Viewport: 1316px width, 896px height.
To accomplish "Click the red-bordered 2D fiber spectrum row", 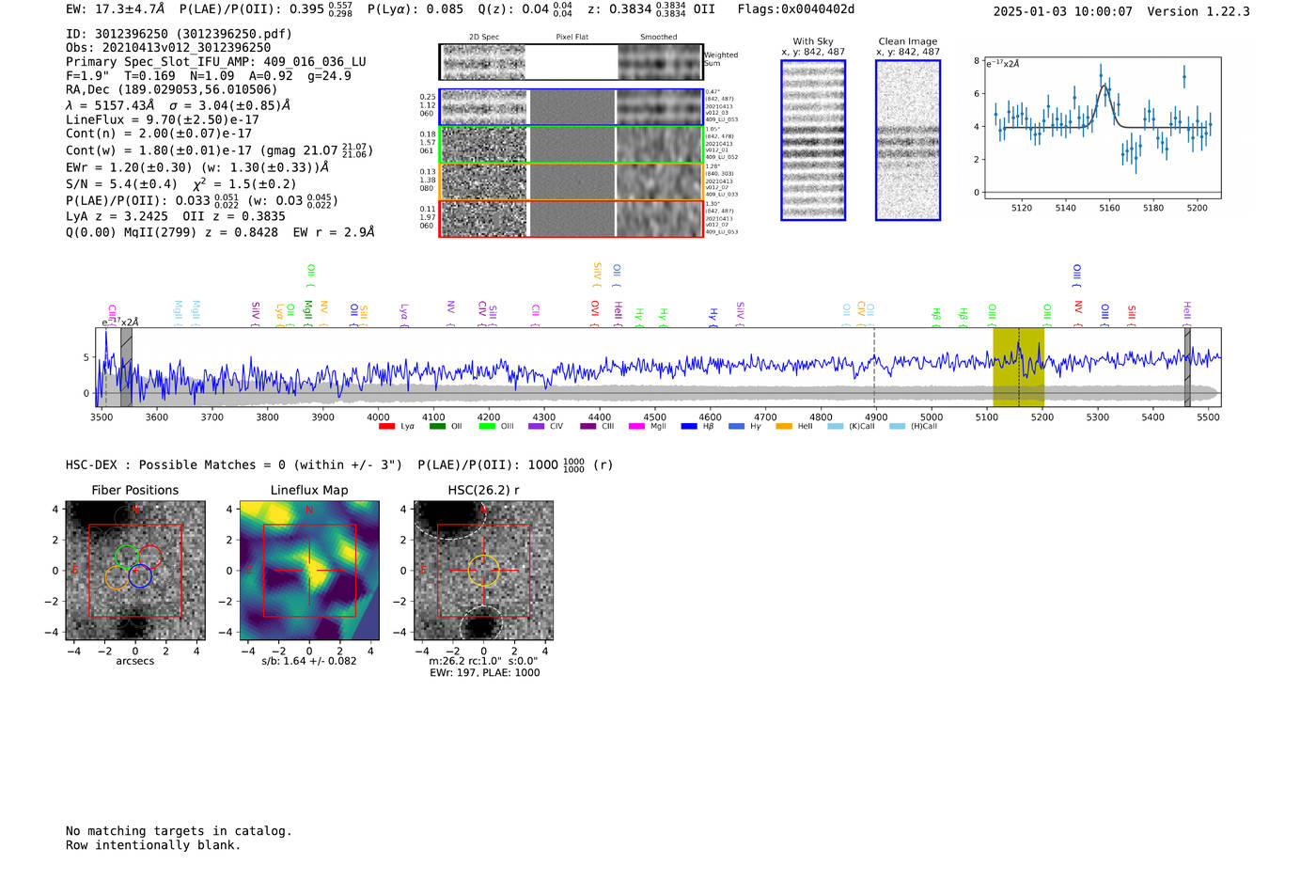I will point(571,219).
